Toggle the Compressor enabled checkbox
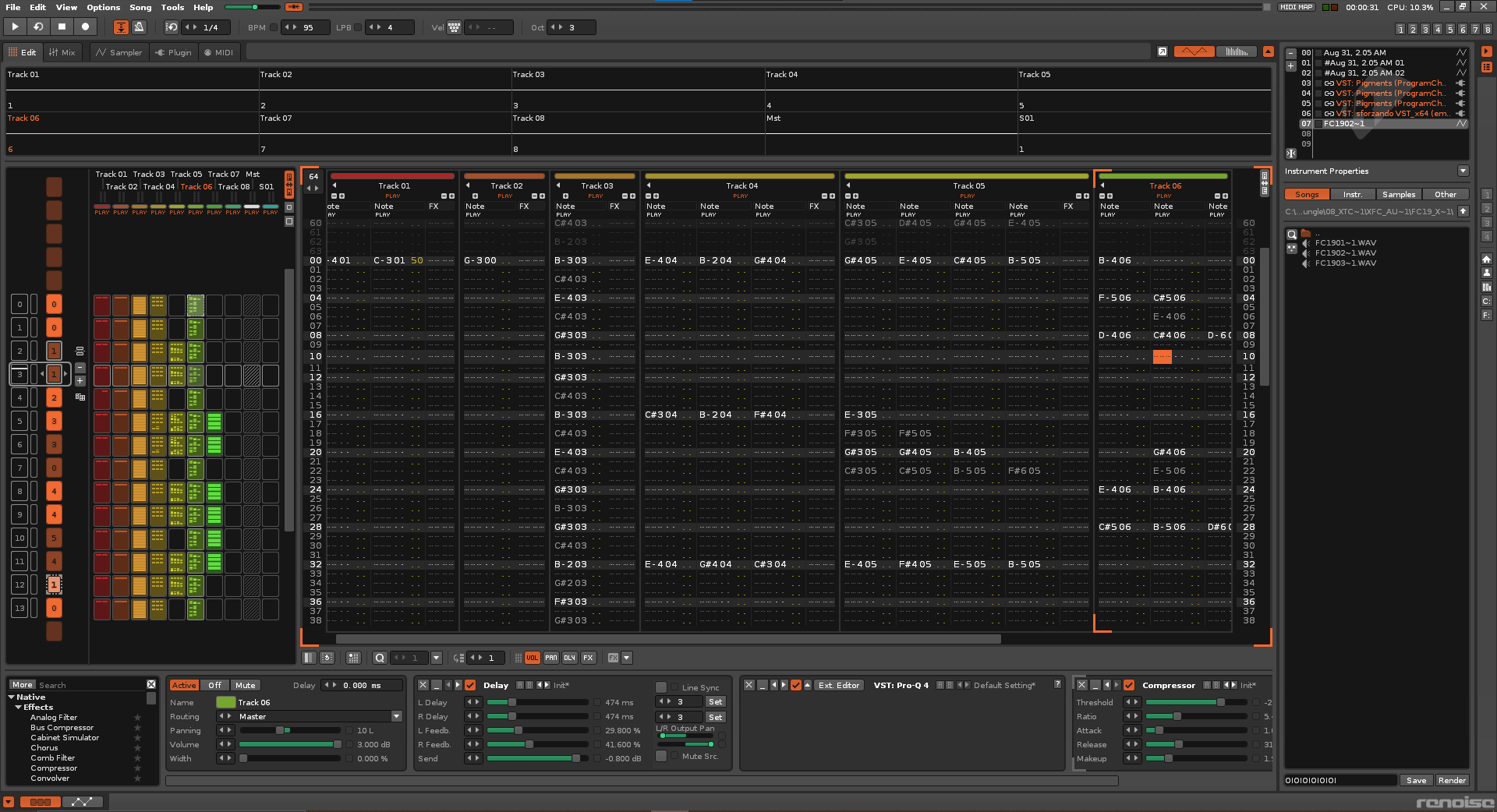The image size is (1497, 812). click(x=1129, y=685)
